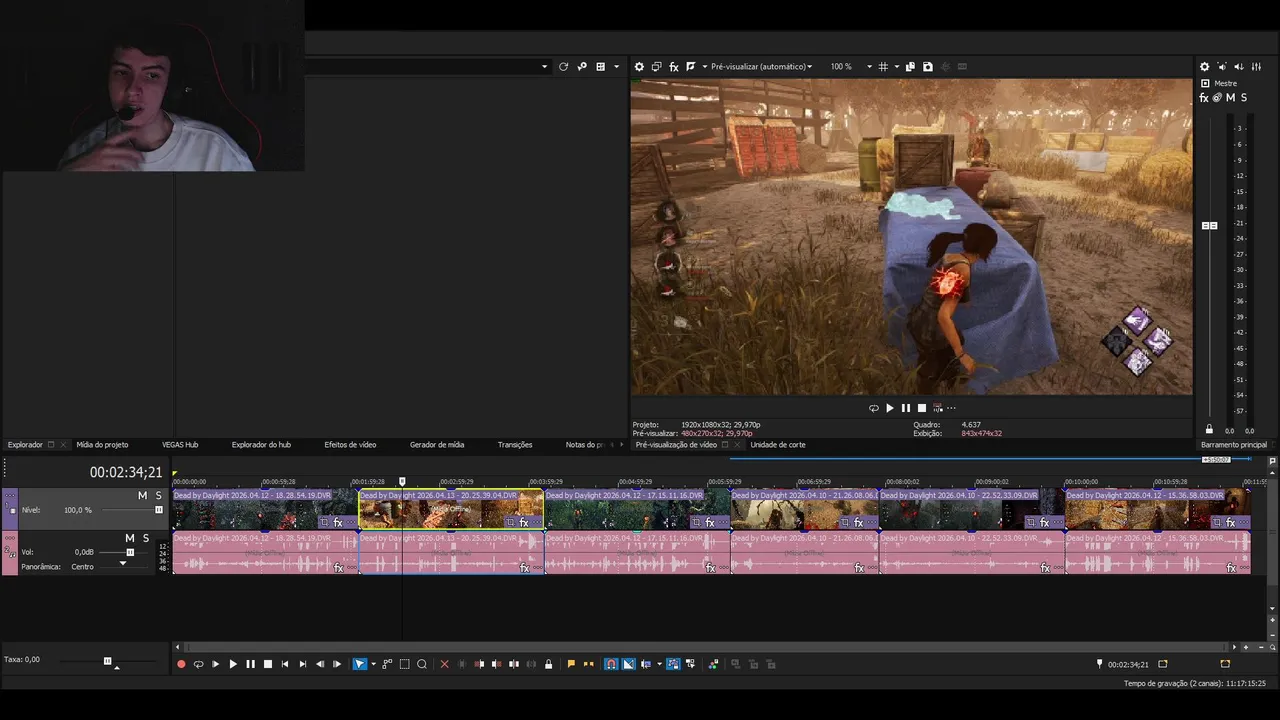Step to previous frame
The height and width of the screenshot is (720, 1280).
click(320, 664)
